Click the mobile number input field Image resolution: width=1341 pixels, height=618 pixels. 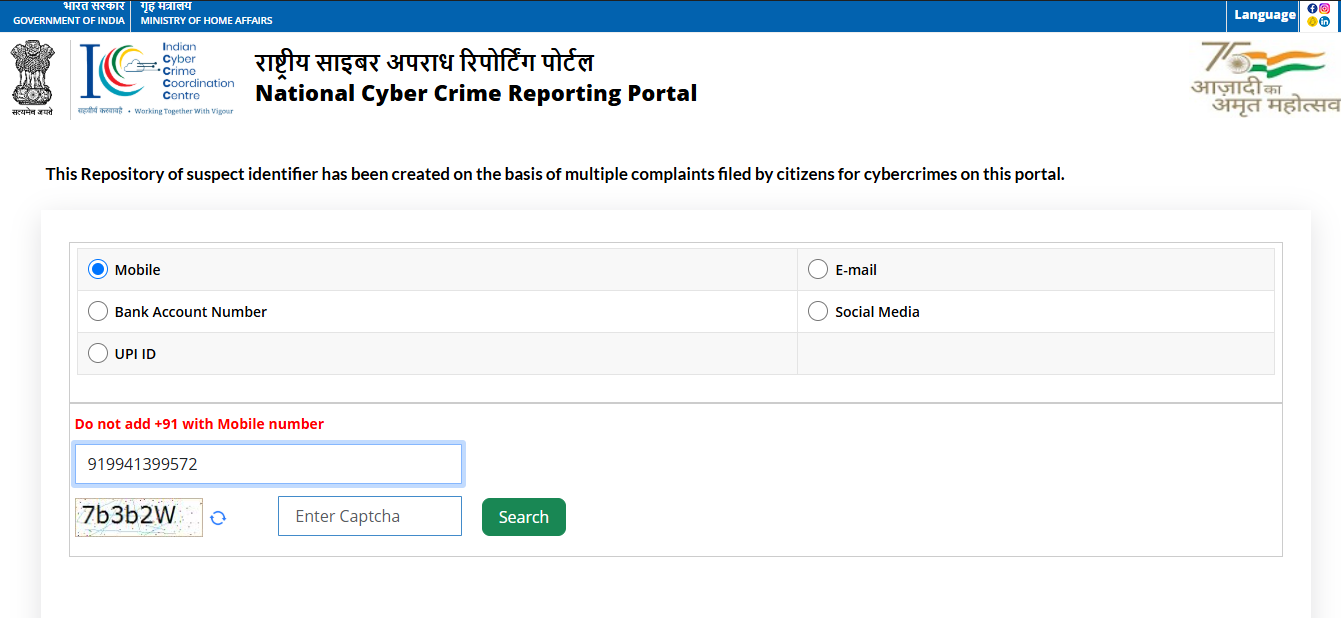[268, 464]
